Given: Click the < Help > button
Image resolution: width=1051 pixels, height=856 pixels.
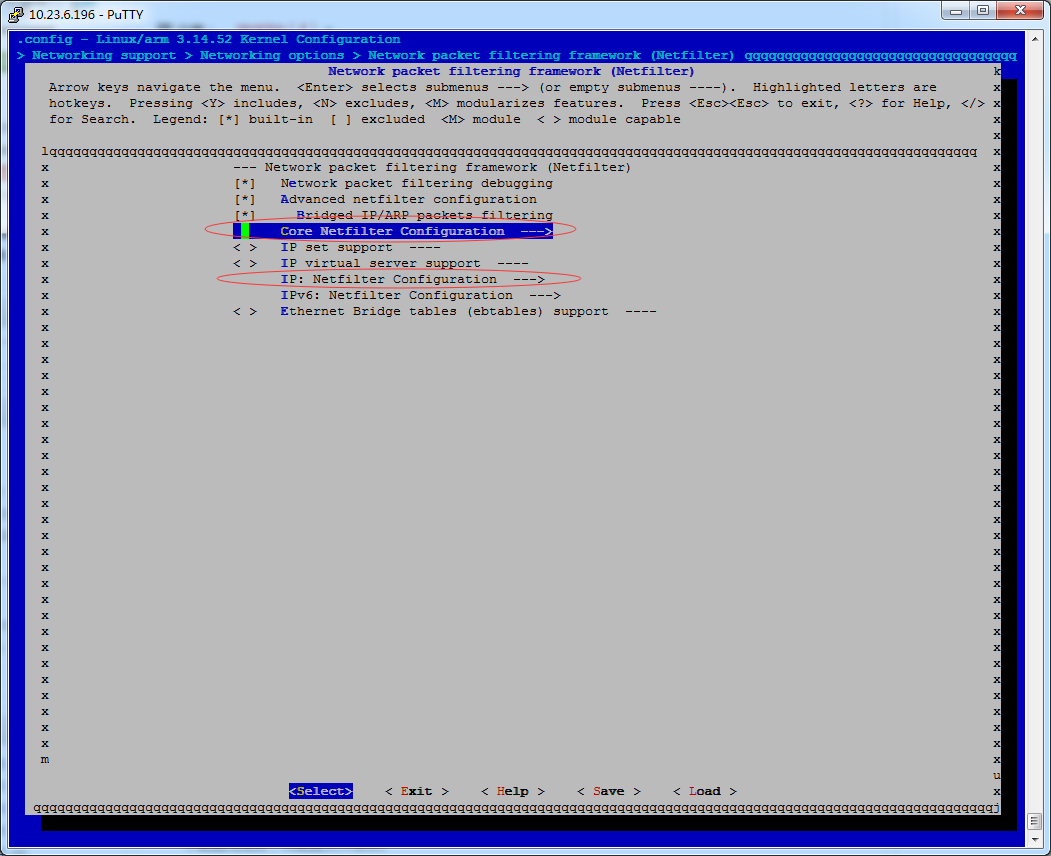Looking at the screenshot, I should [x=513, y=792].
